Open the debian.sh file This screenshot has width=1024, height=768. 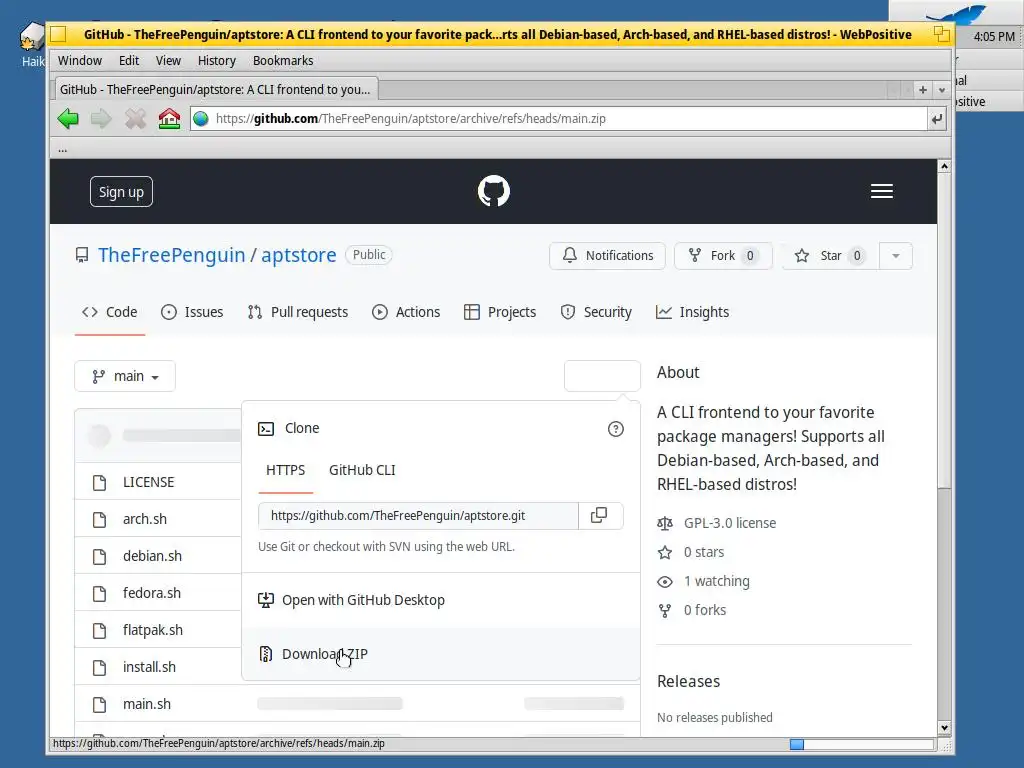[152, 556]
